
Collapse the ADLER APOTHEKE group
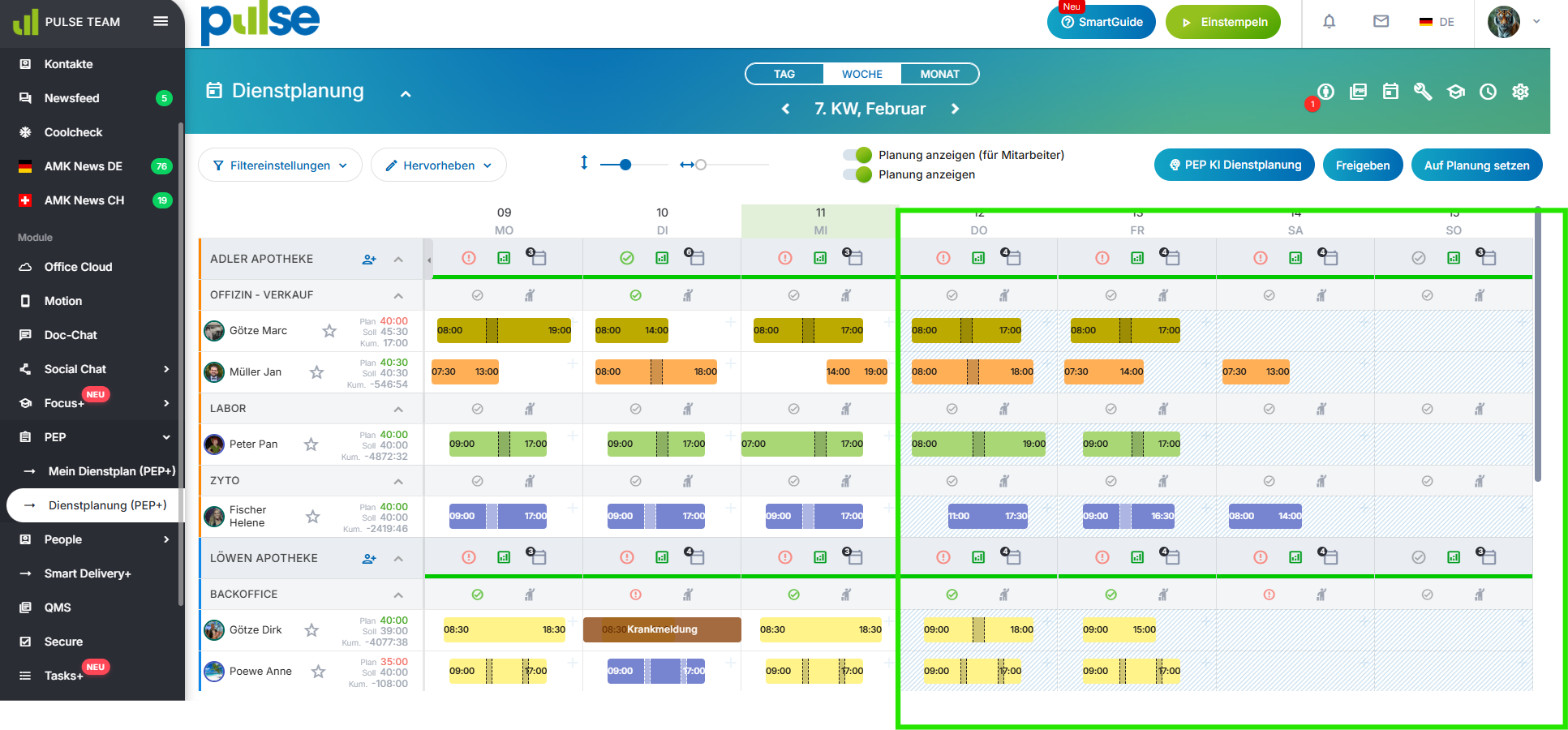[x=398, y=260]
